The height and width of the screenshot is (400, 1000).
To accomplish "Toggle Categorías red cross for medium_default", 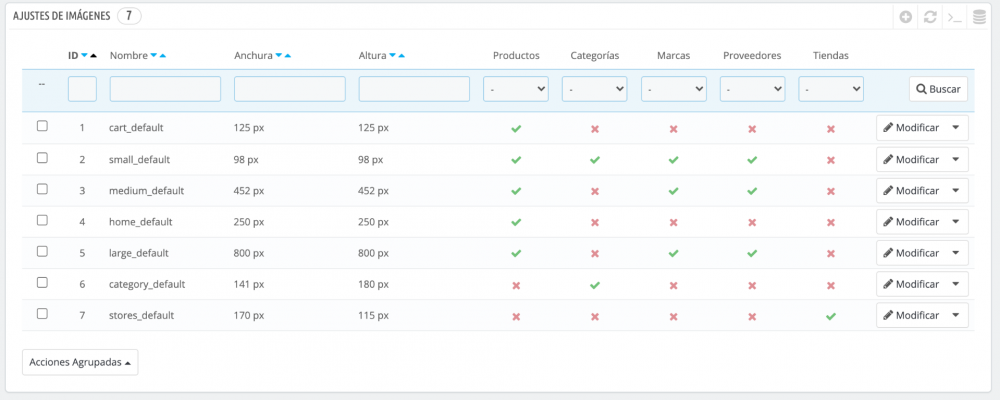I will 594,191.
